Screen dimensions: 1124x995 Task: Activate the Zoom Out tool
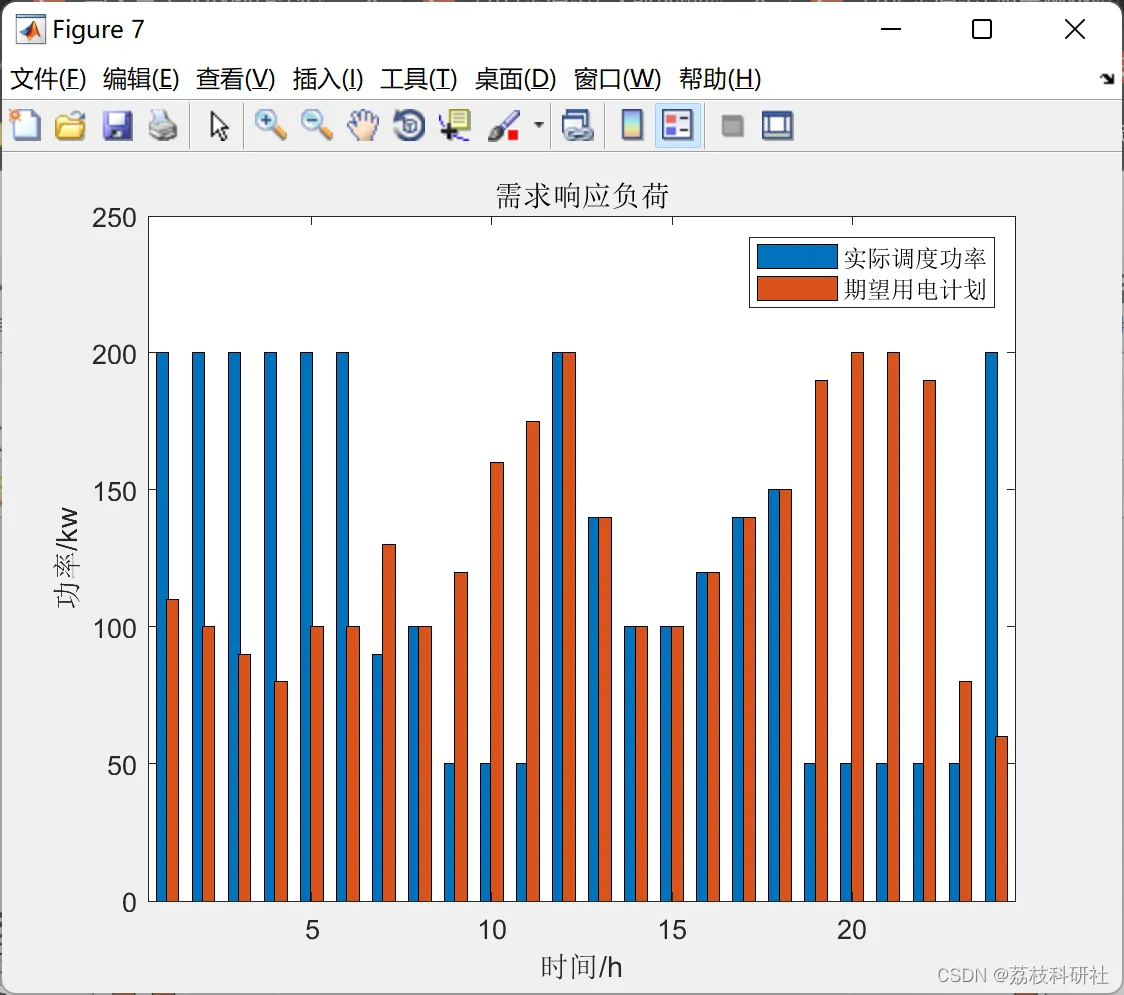pos(316,125)
